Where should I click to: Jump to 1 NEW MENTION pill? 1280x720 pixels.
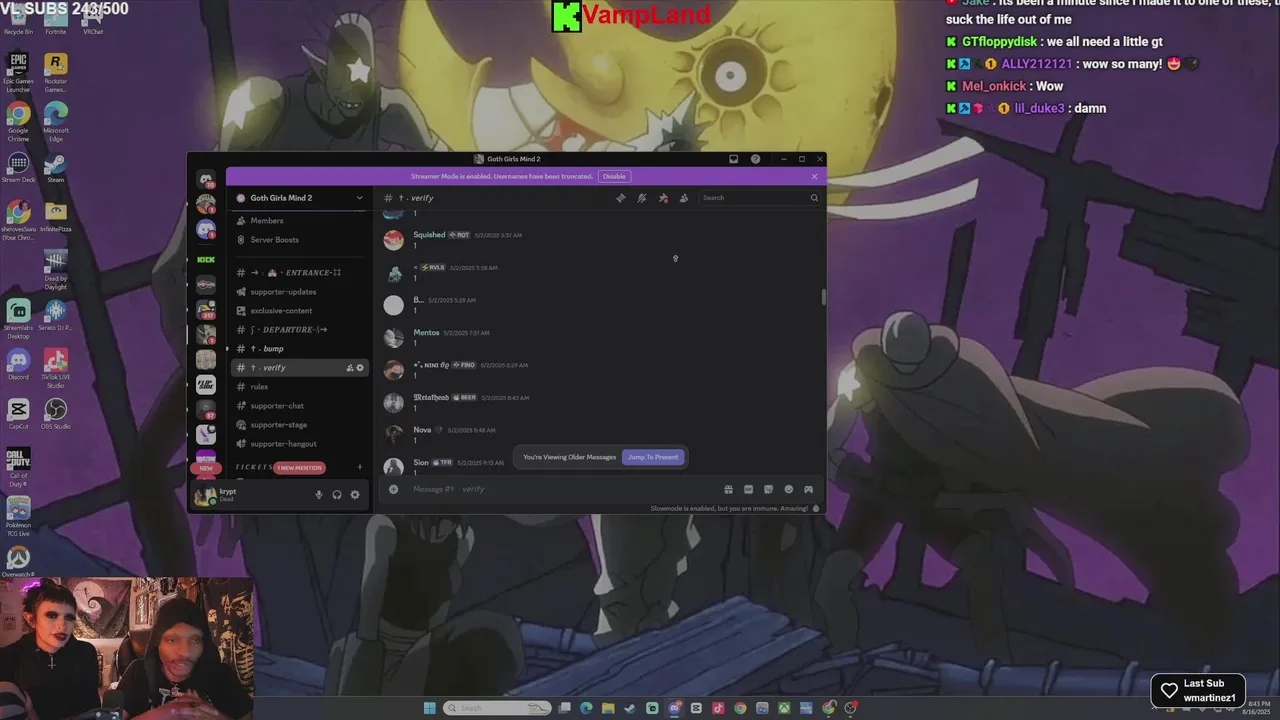[x=299, y=468]
